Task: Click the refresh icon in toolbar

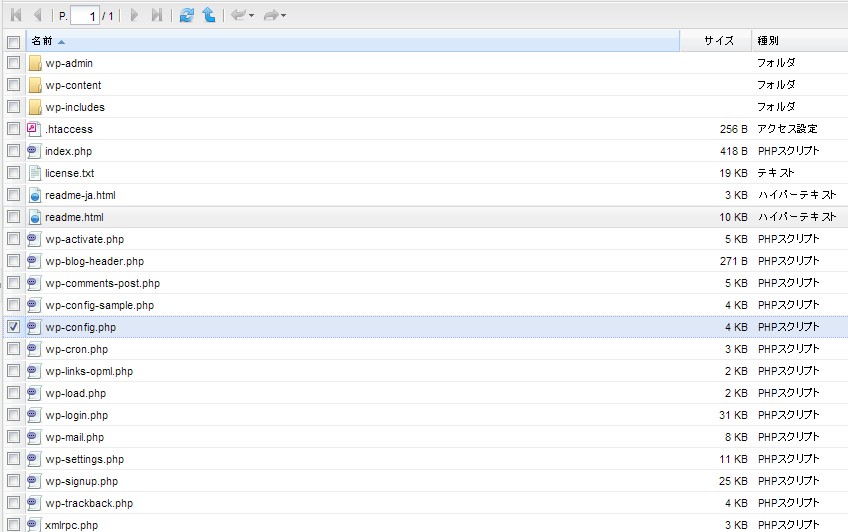Action: click(x=187, y=15)
